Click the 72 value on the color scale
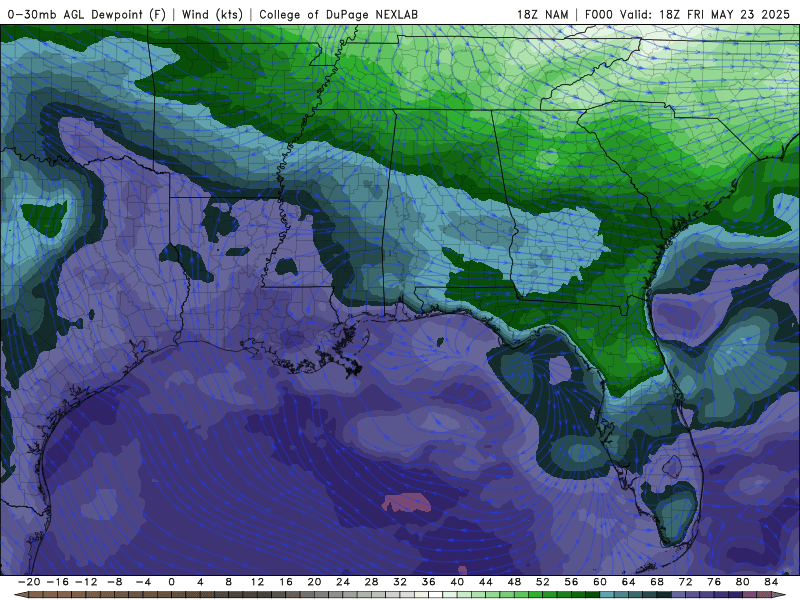 click(x=686, y=582)
